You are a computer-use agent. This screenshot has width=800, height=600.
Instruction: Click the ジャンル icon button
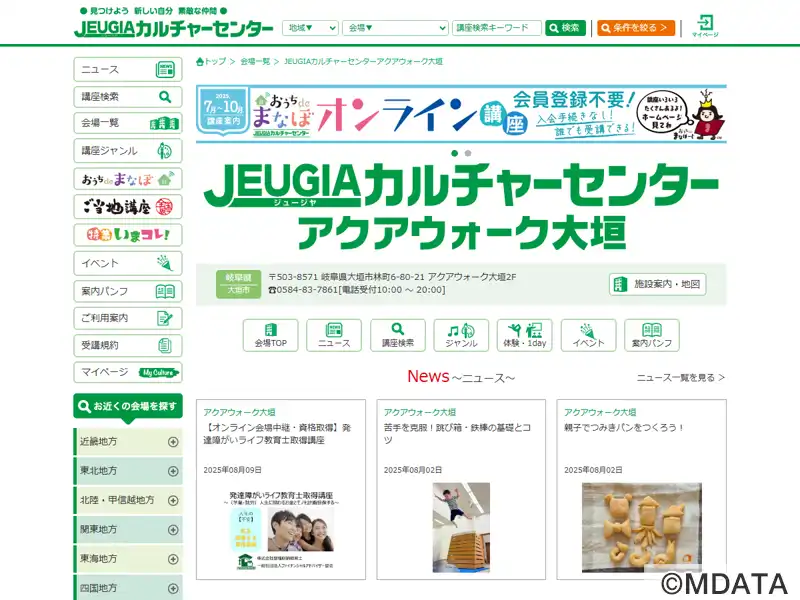461,335
